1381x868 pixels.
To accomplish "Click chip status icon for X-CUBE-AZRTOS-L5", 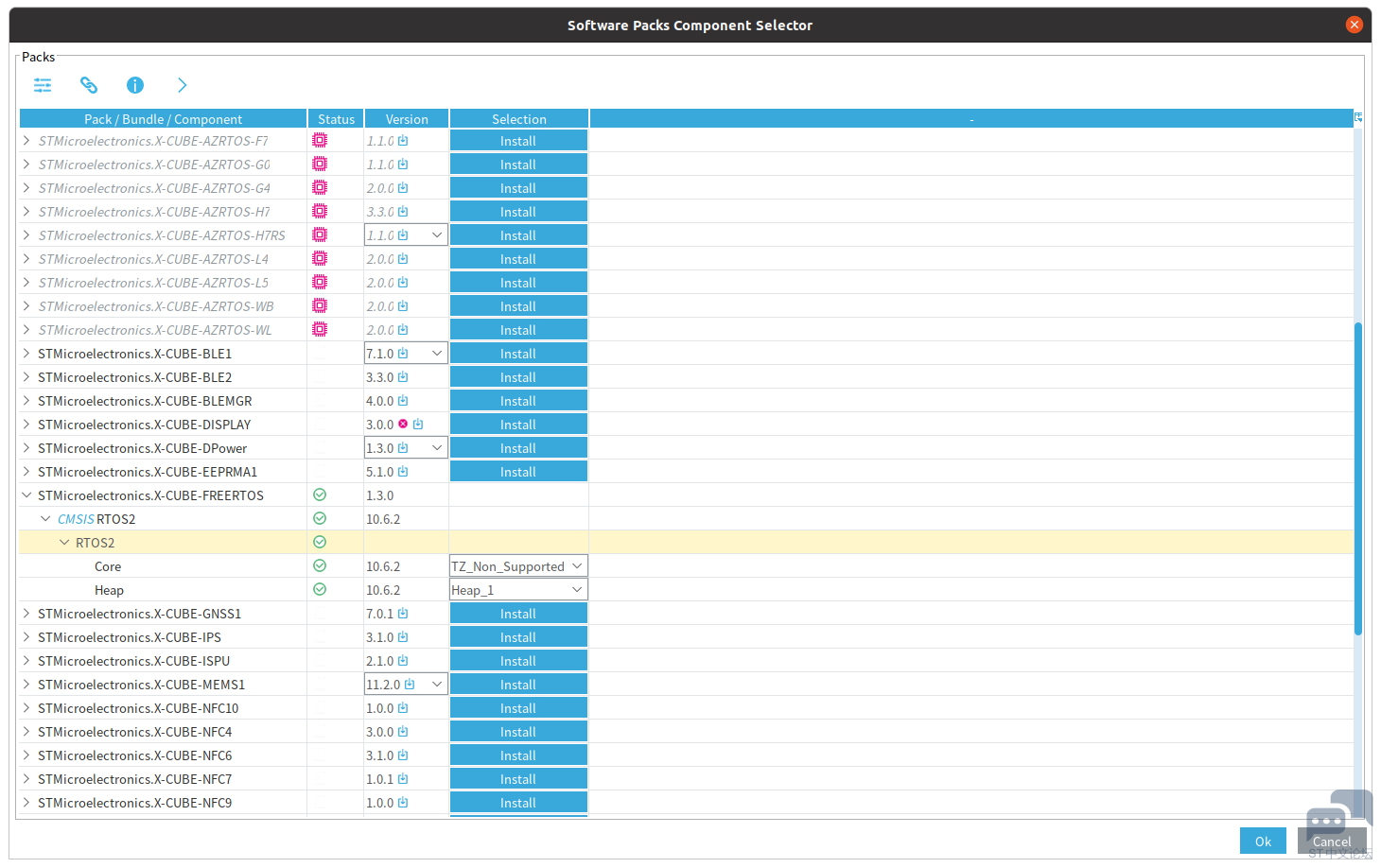I will pos(320,282).
